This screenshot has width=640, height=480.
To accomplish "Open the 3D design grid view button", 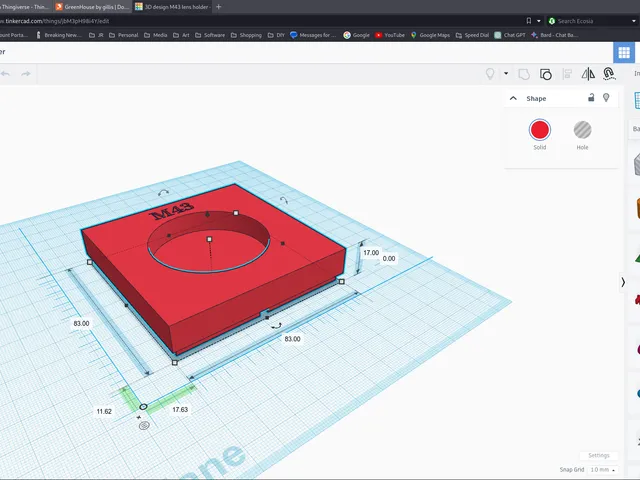I will (624, 53).
